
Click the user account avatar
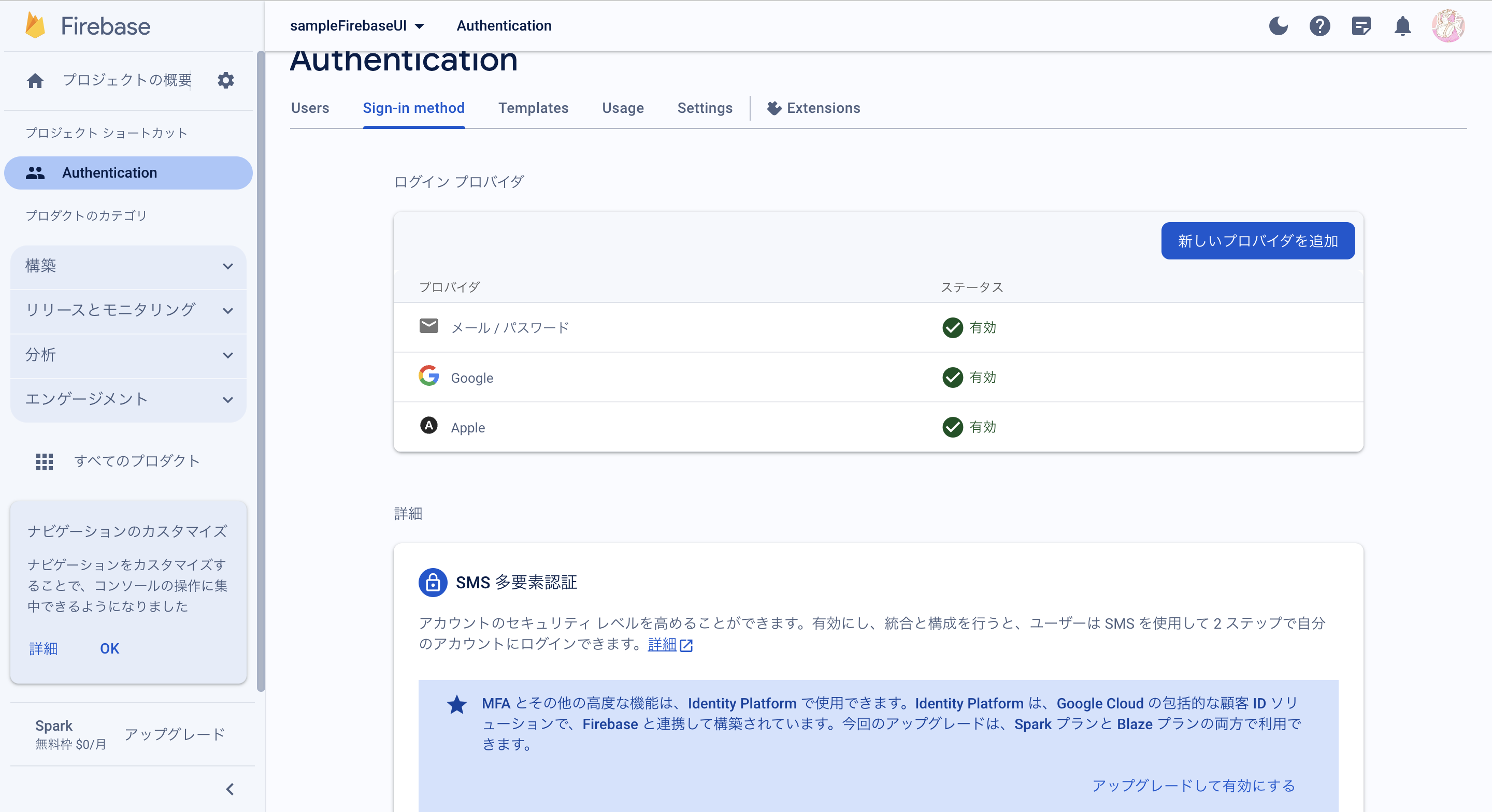tap(1448, 26)
